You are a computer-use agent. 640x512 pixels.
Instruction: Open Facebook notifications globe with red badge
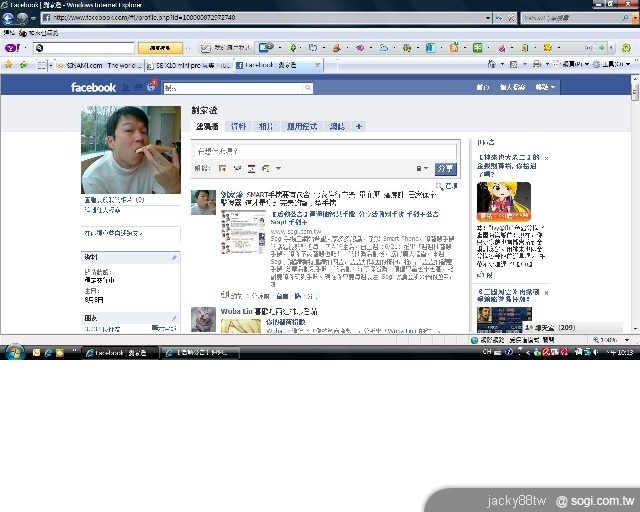pyautogui.click(x=151, y=86)
